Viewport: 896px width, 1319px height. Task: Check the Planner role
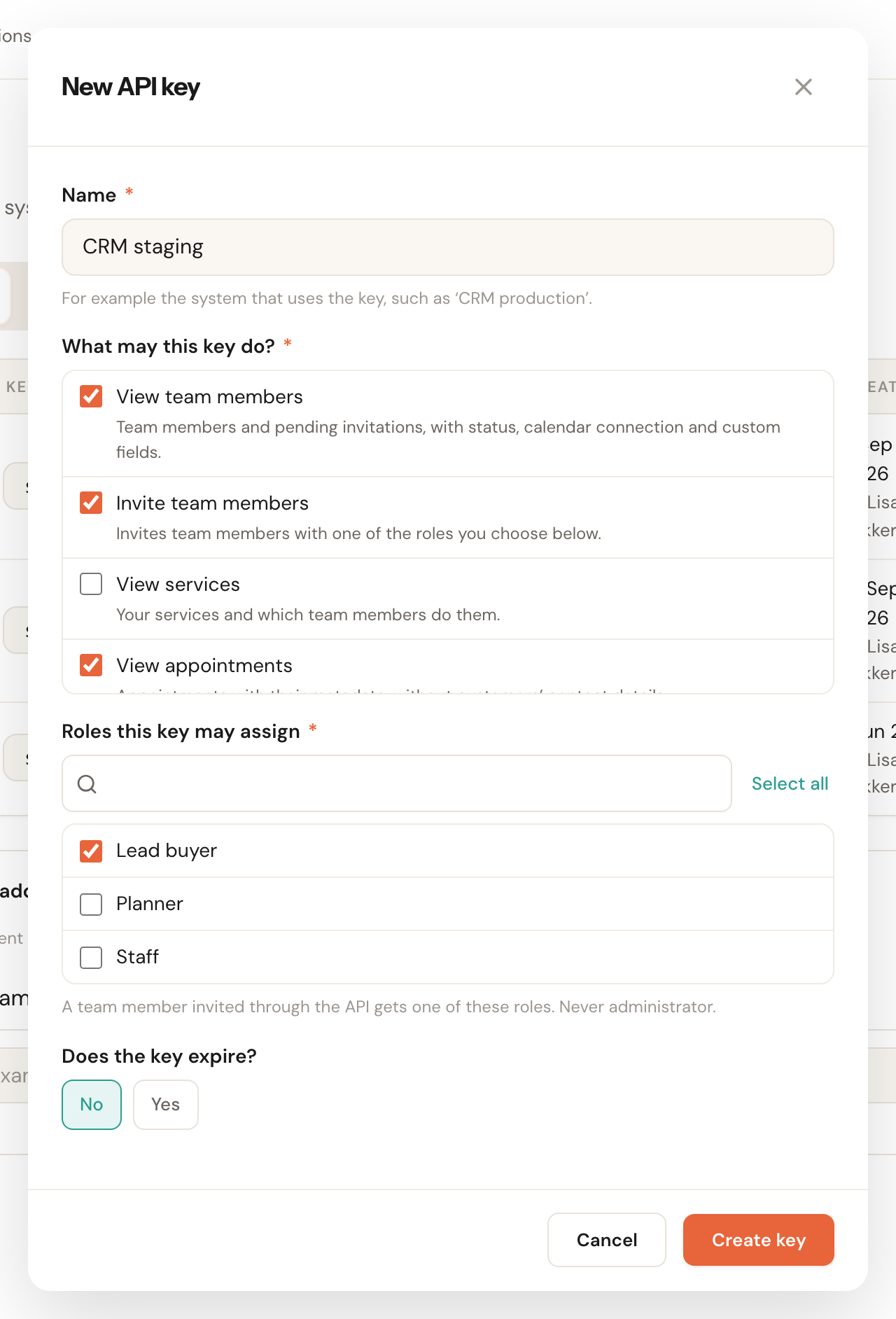pos(91,905)
